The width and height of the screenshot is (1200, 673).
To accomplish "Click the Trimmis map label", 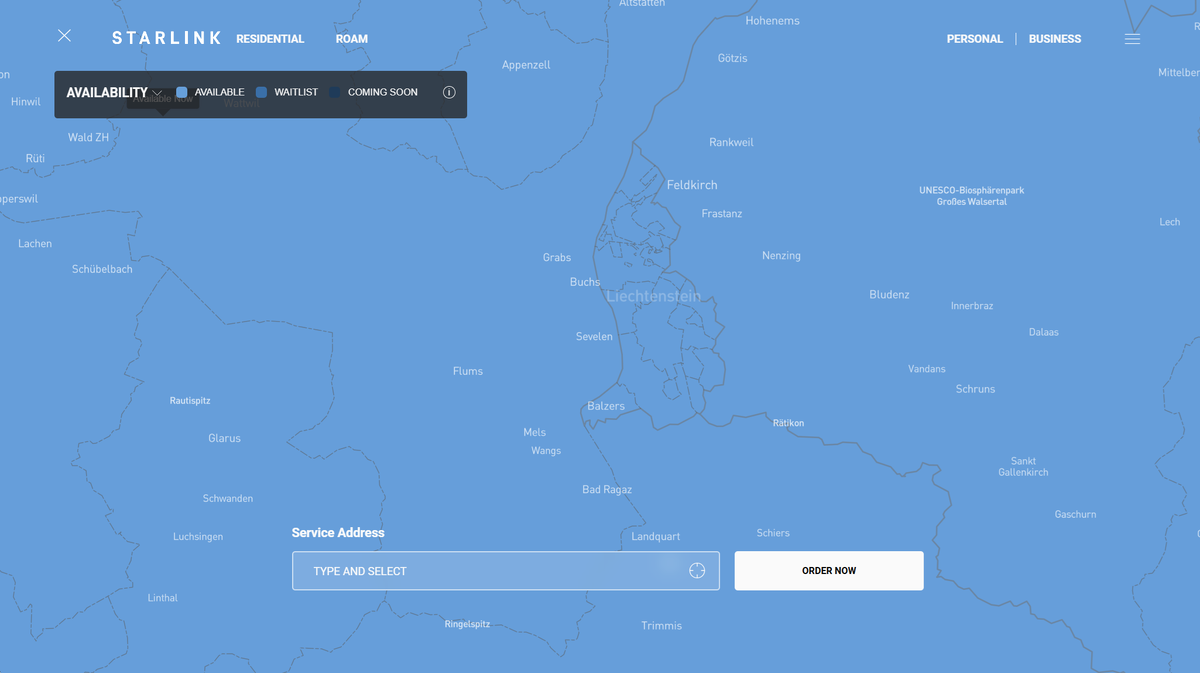I will coord(661,626).
